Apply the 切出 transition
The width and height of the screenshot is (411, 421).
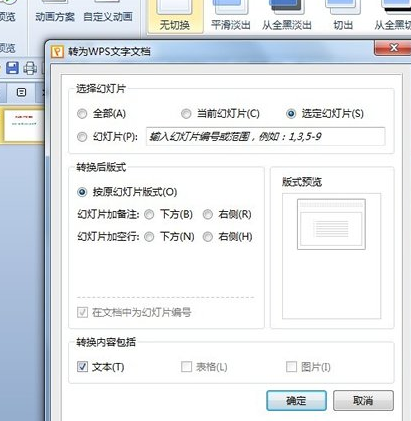(x=343, y=16)
